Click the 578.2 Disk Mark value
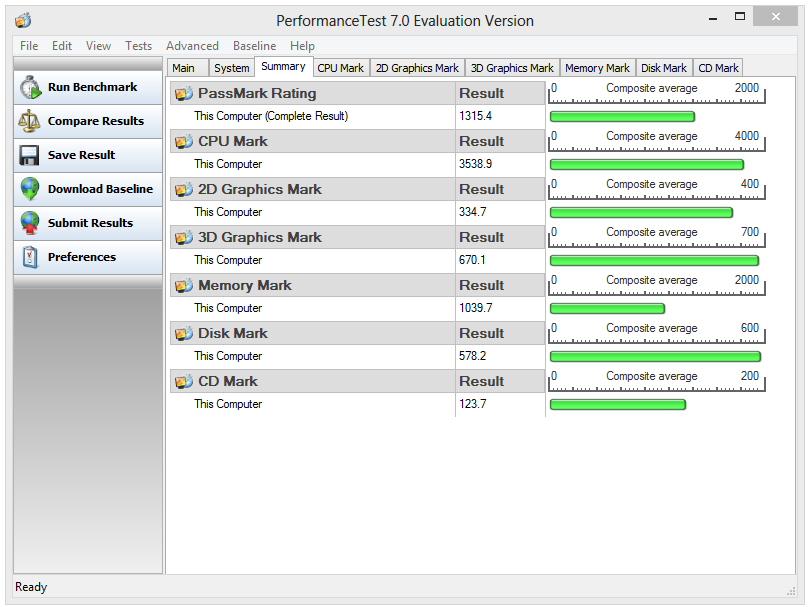 tap(473, 356)
